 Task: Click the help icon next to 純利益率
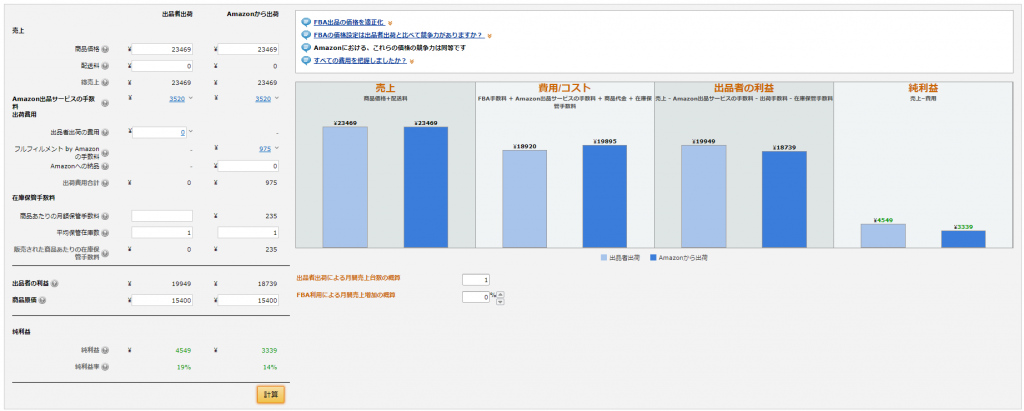click(x=105, y=367)
